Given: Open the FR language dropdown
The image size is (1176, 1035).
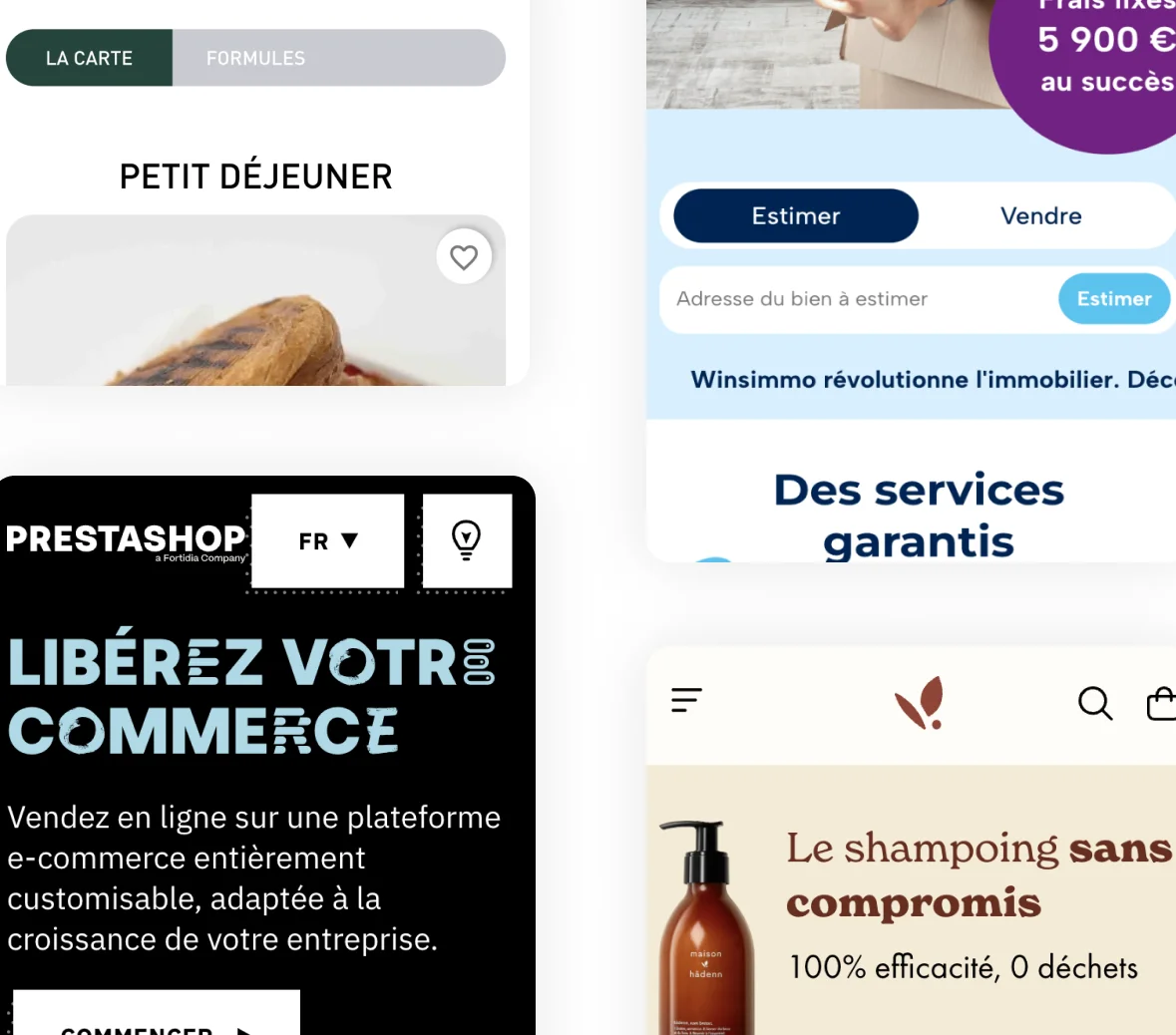Looking at the screenshot, I should pos(328,540).
